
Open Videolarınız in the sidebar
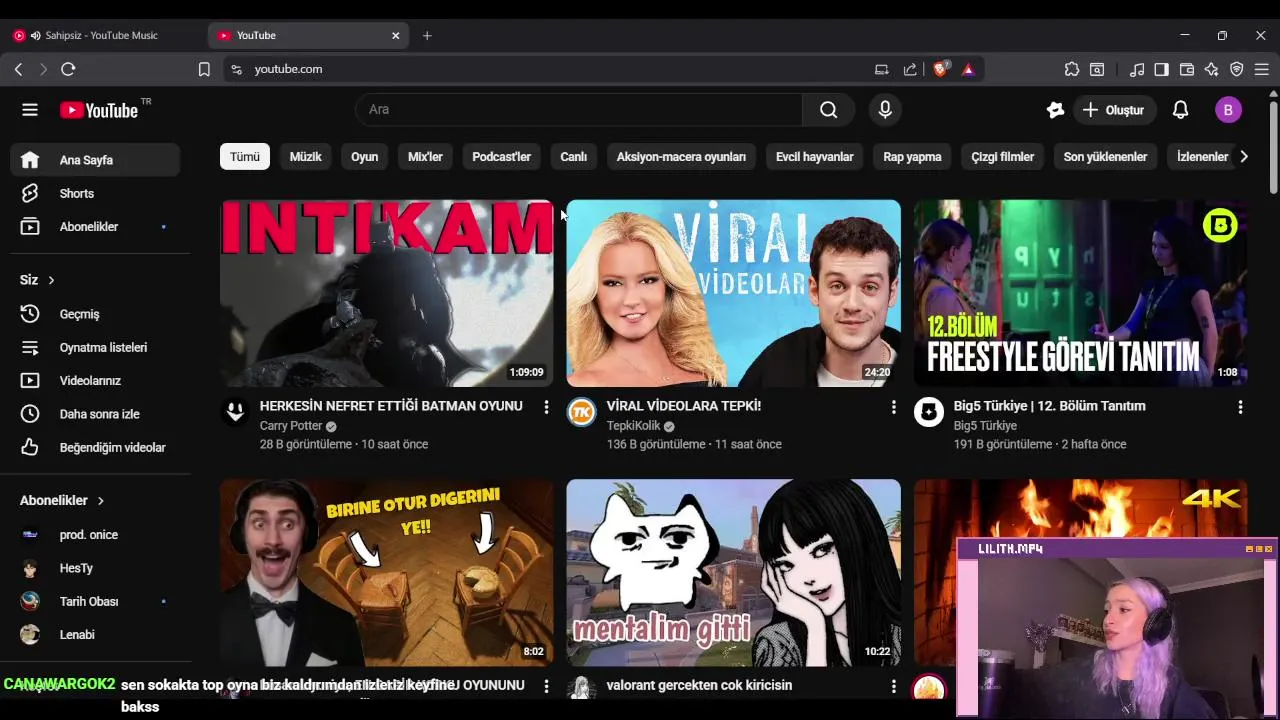point(95,381)
